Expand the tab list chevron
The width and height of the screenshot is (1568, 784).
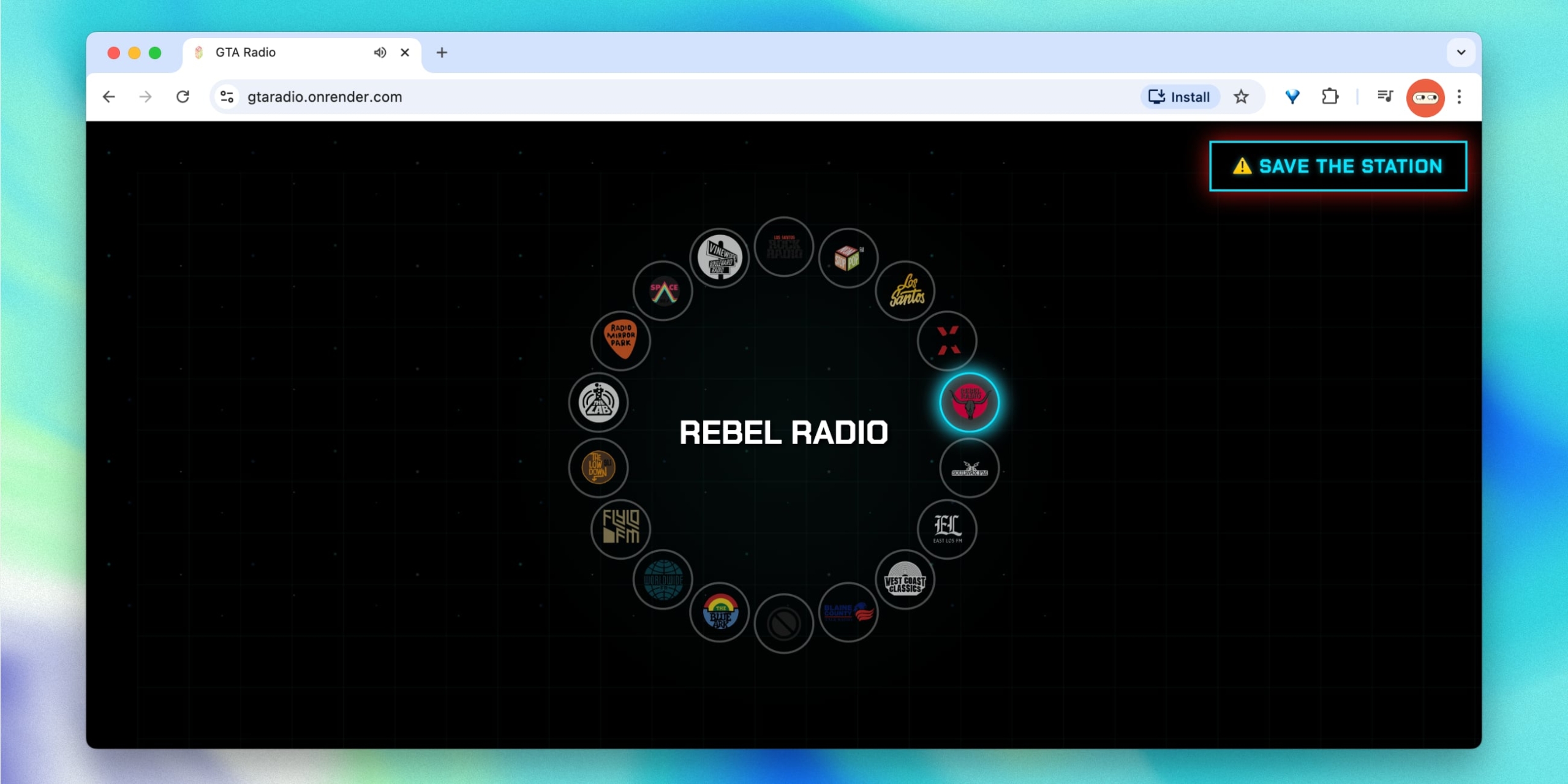[x=1461, y=52]
